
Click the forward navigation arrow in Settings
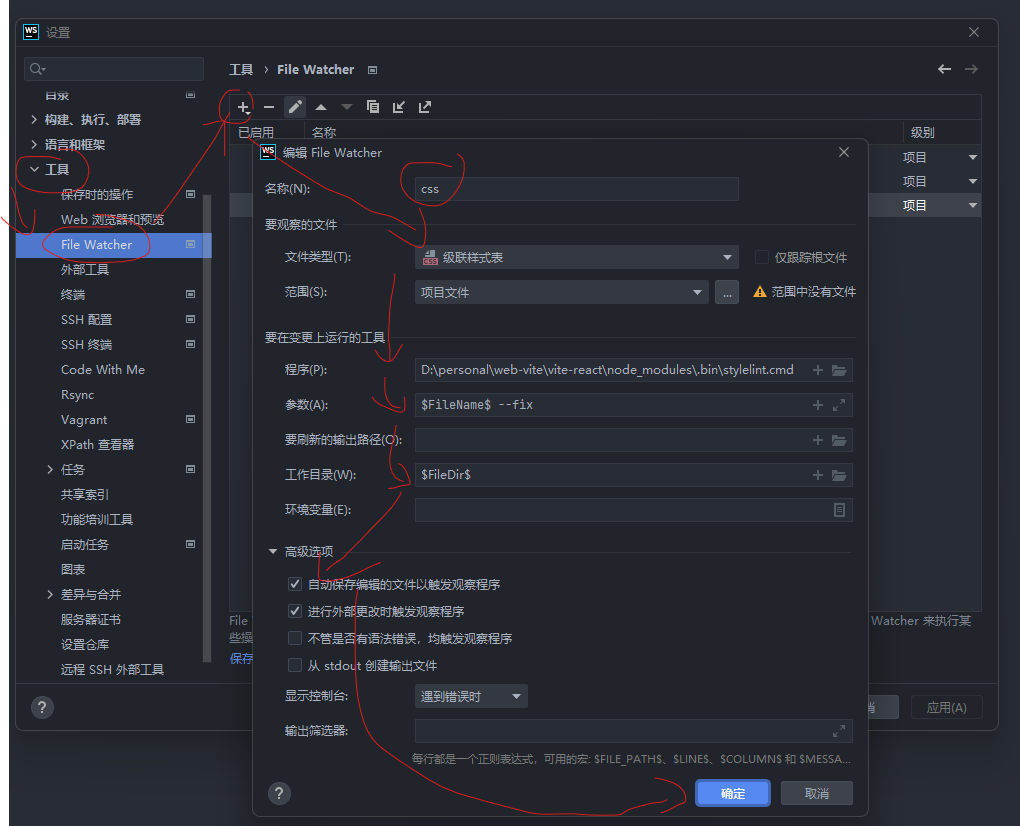(971, 69)
